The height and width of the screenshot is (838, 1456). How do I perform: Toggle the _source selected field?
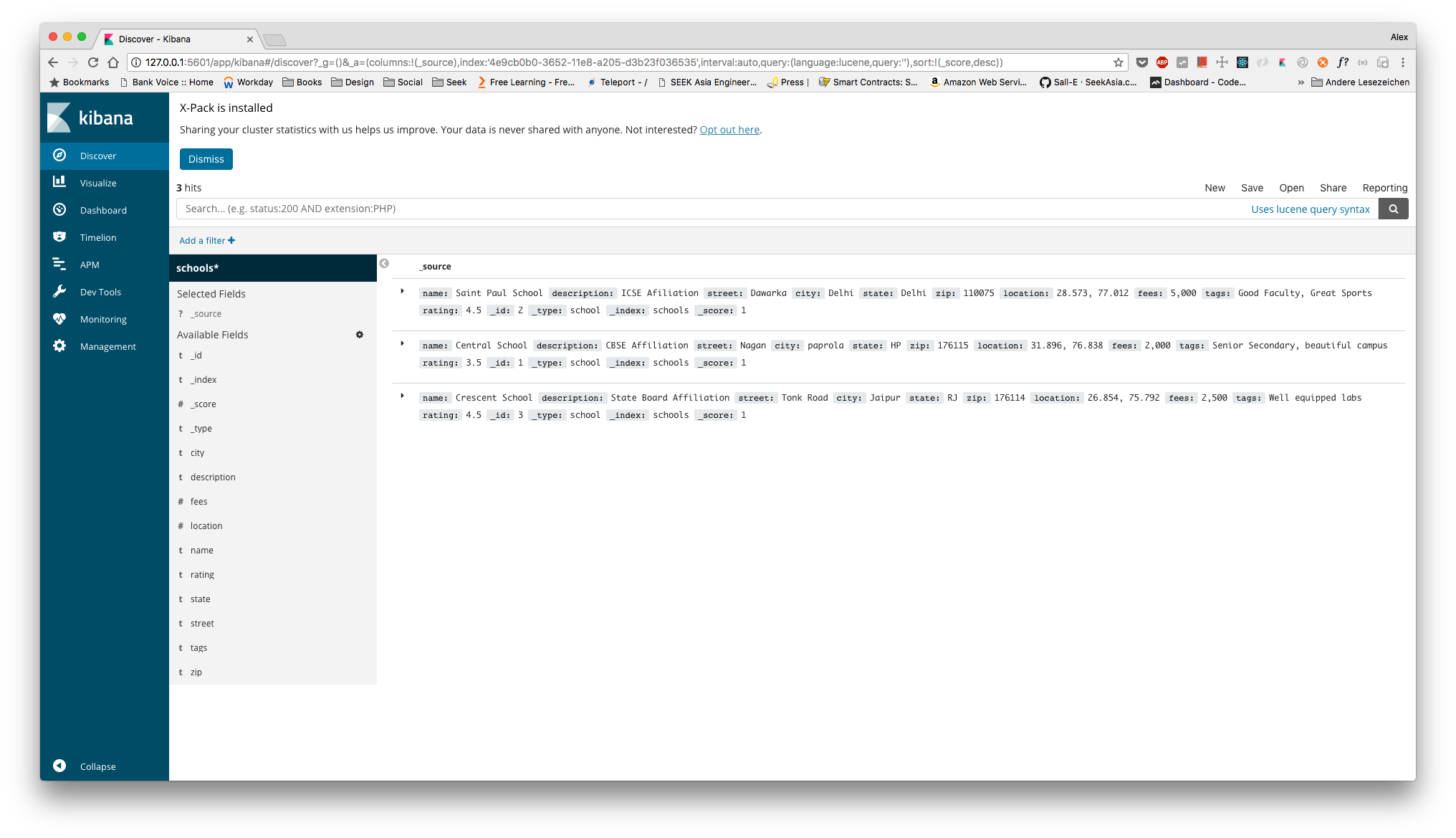(x=205, y=314)
